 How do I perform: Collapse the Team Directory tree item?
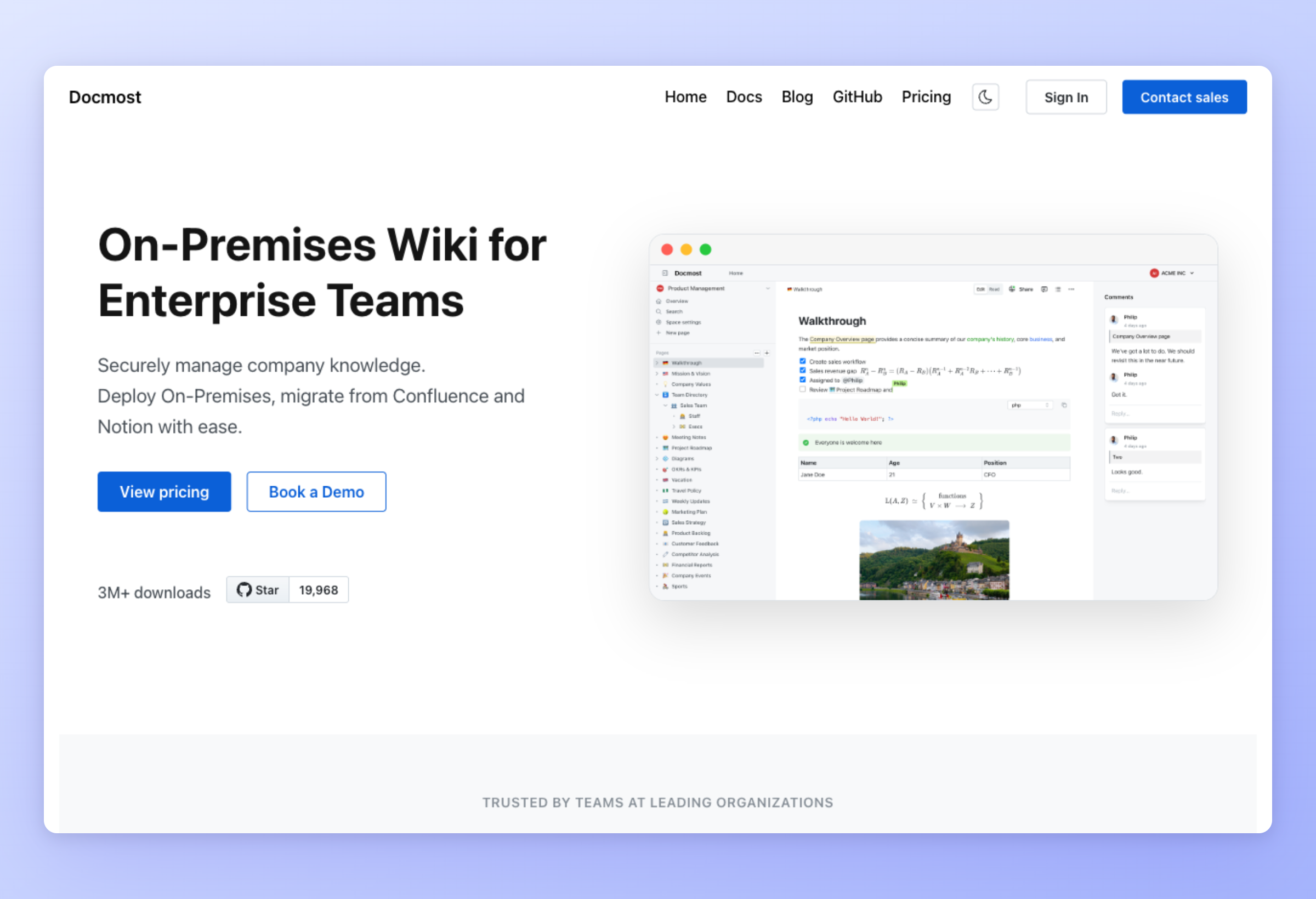click(657, 395)
